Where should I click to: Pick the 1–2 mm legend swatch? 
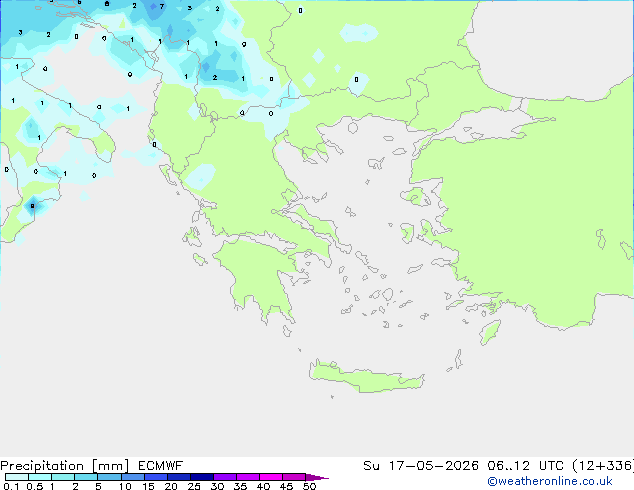click(x=63, y=477)
